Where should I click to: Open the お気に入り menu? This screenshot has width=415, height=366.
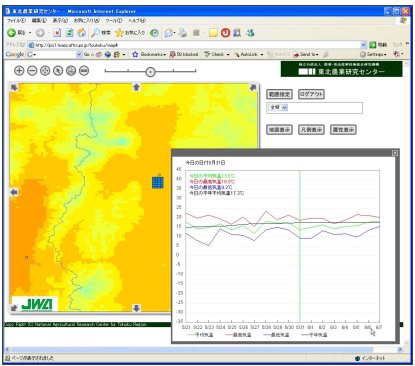[86, 20]
